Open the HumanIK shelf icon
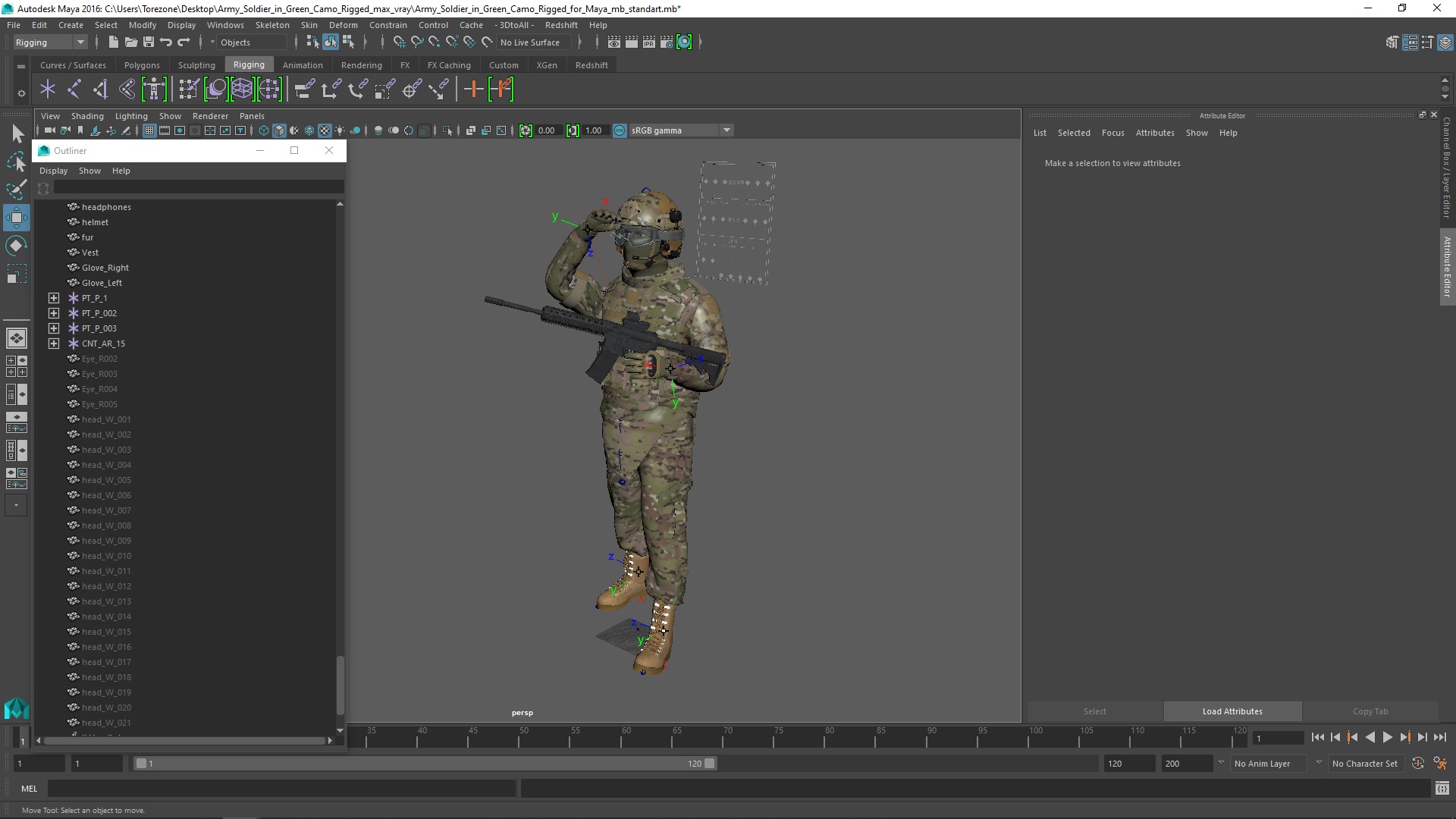This screenshot has width=1456, height=819. coord(154,89)
